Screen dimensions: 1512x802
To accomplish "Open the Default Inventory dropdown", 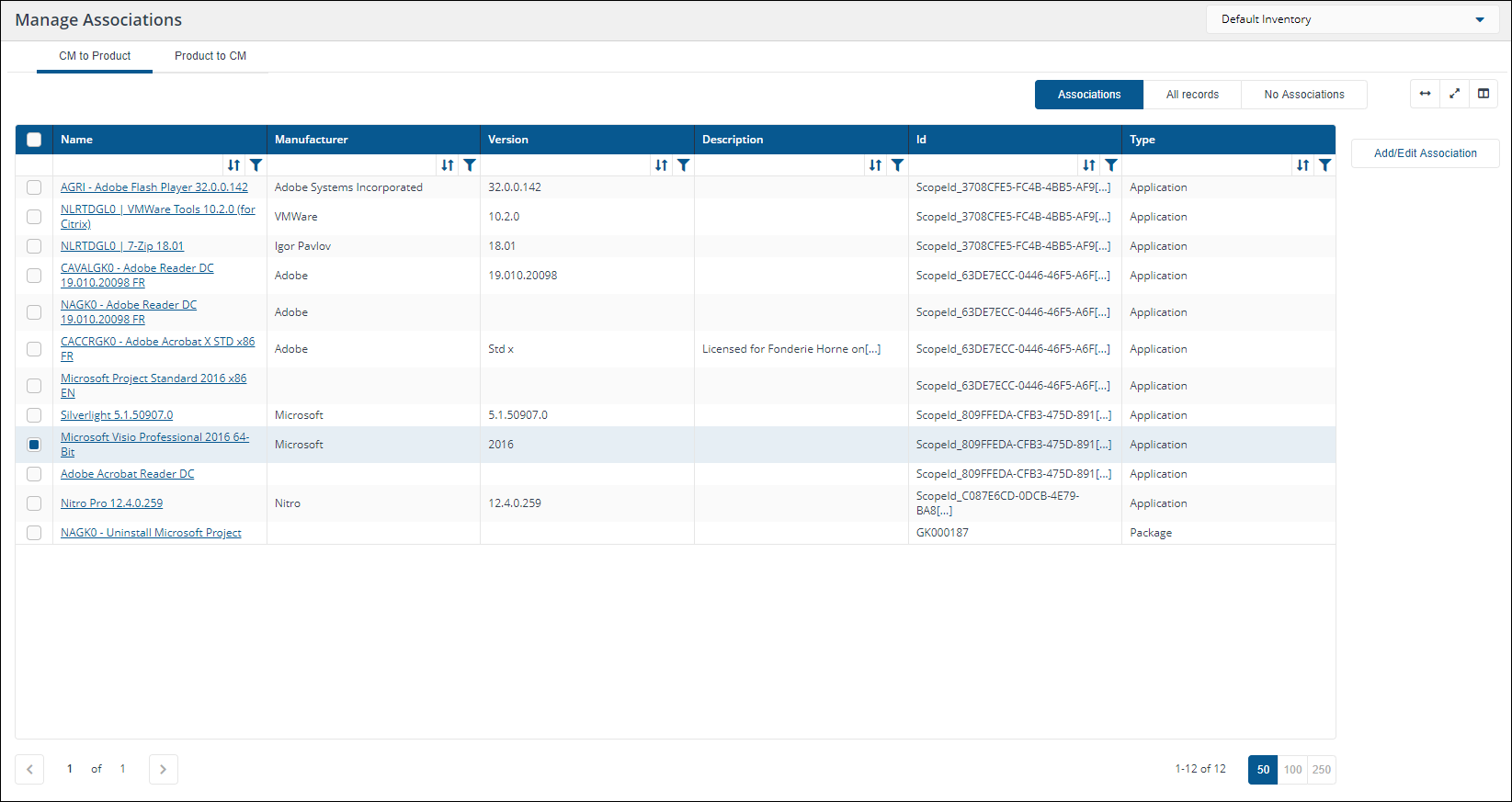I will pos(1352,19).
